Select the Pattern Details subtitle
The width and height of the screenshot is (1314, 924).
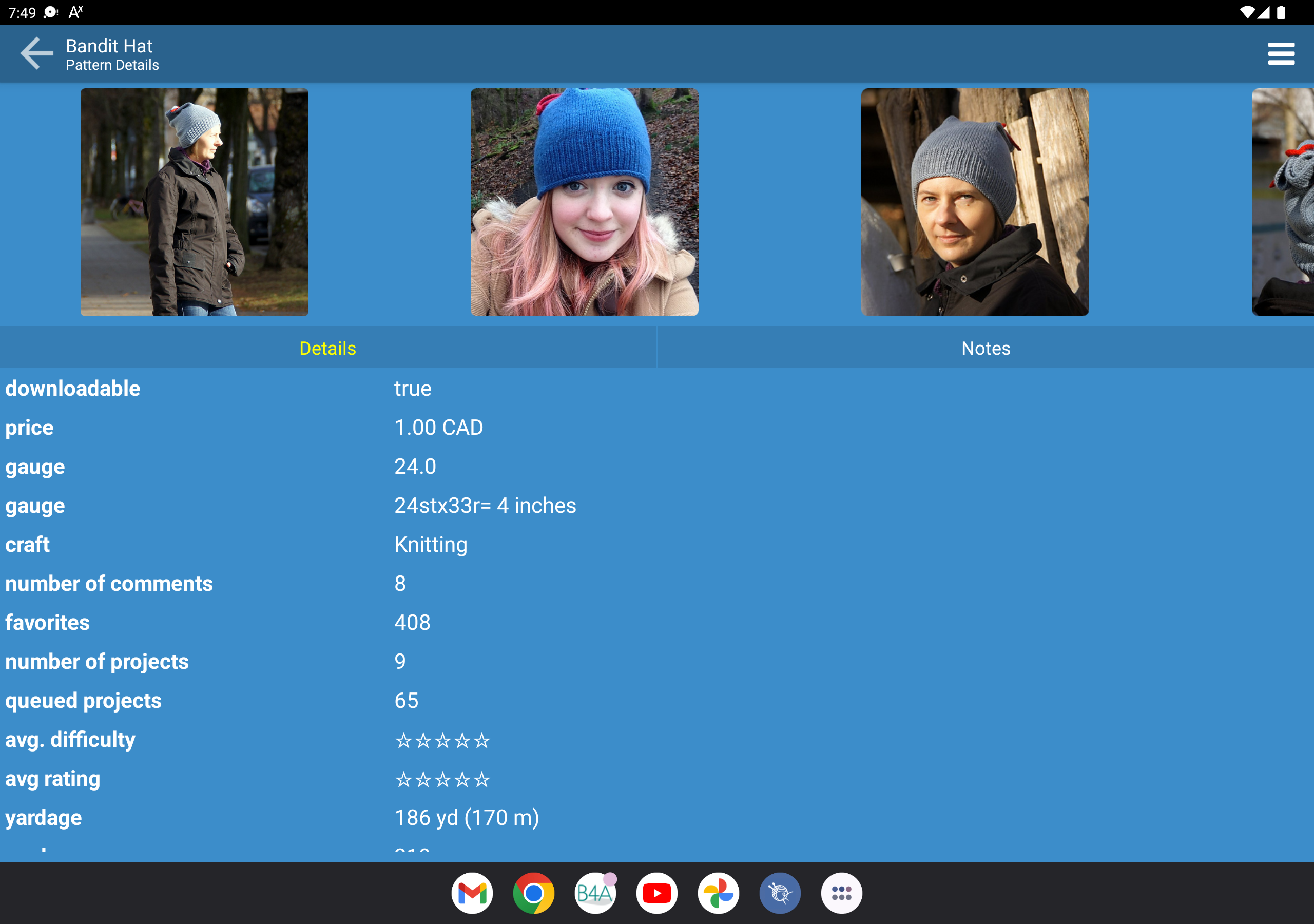pos(112,65)
